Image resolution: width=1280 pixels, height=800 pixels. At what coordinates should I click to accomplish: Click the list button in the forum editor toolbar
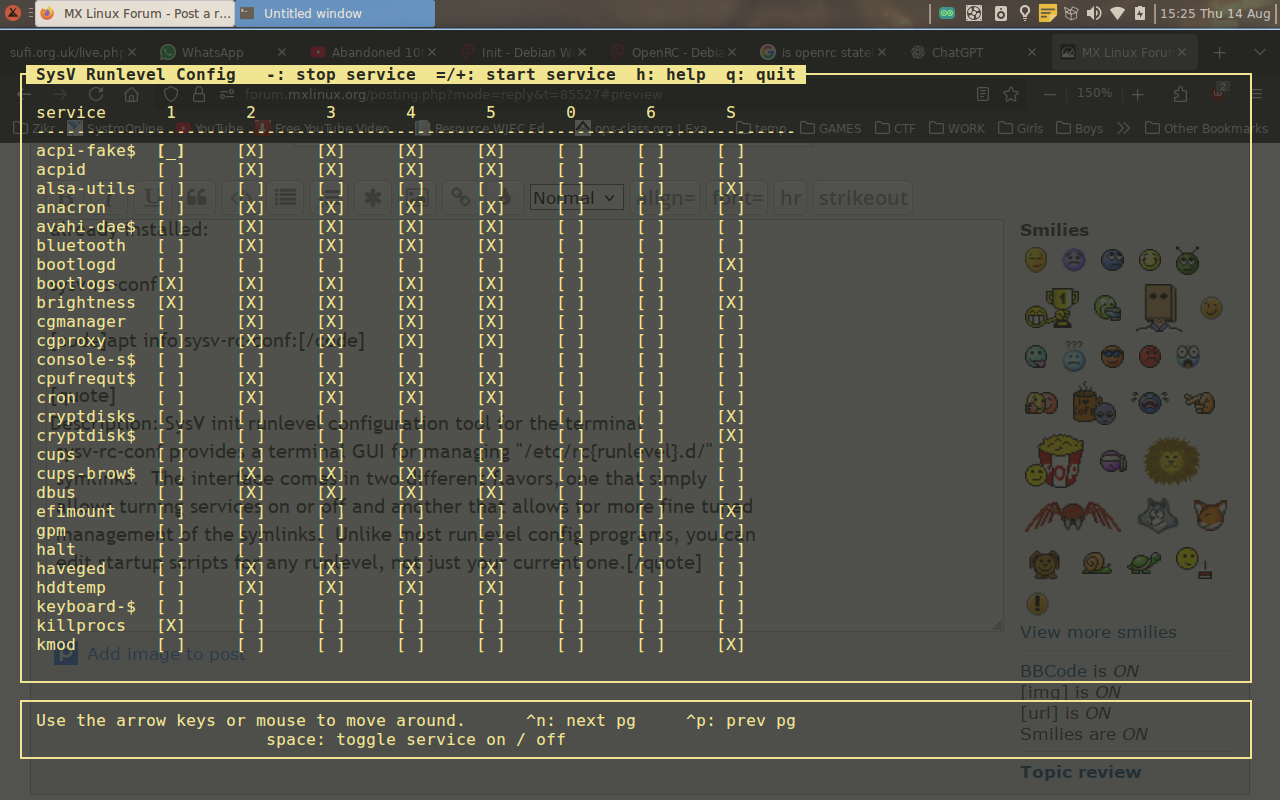click(286, 197)
